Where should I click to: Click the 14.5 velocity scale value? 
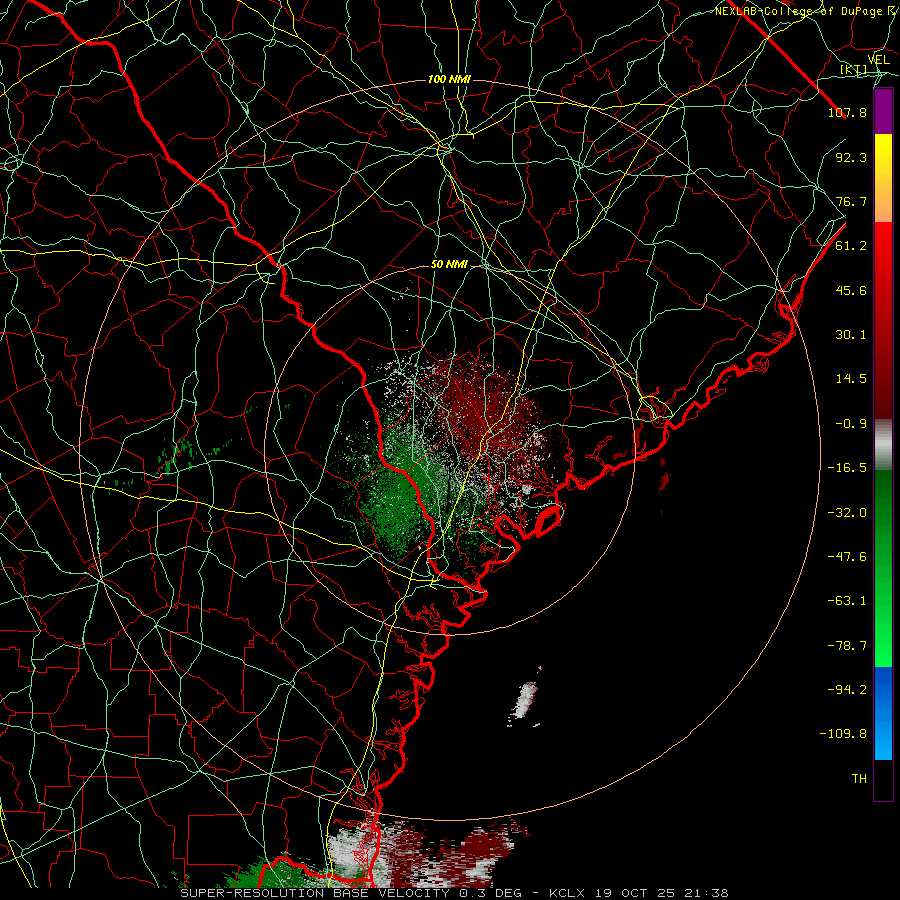click(x=851, y=379)
